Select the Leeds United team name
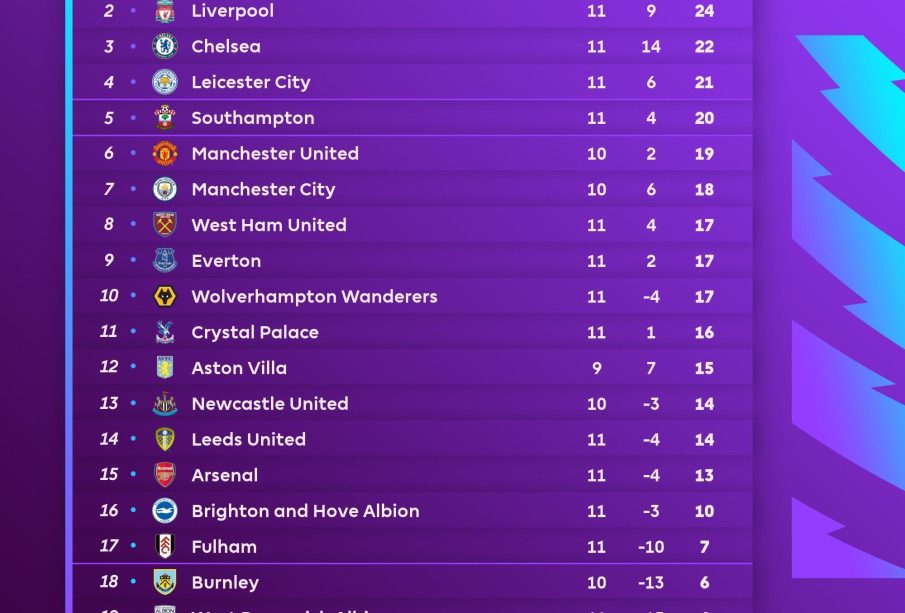 click(x=249, y=439)
